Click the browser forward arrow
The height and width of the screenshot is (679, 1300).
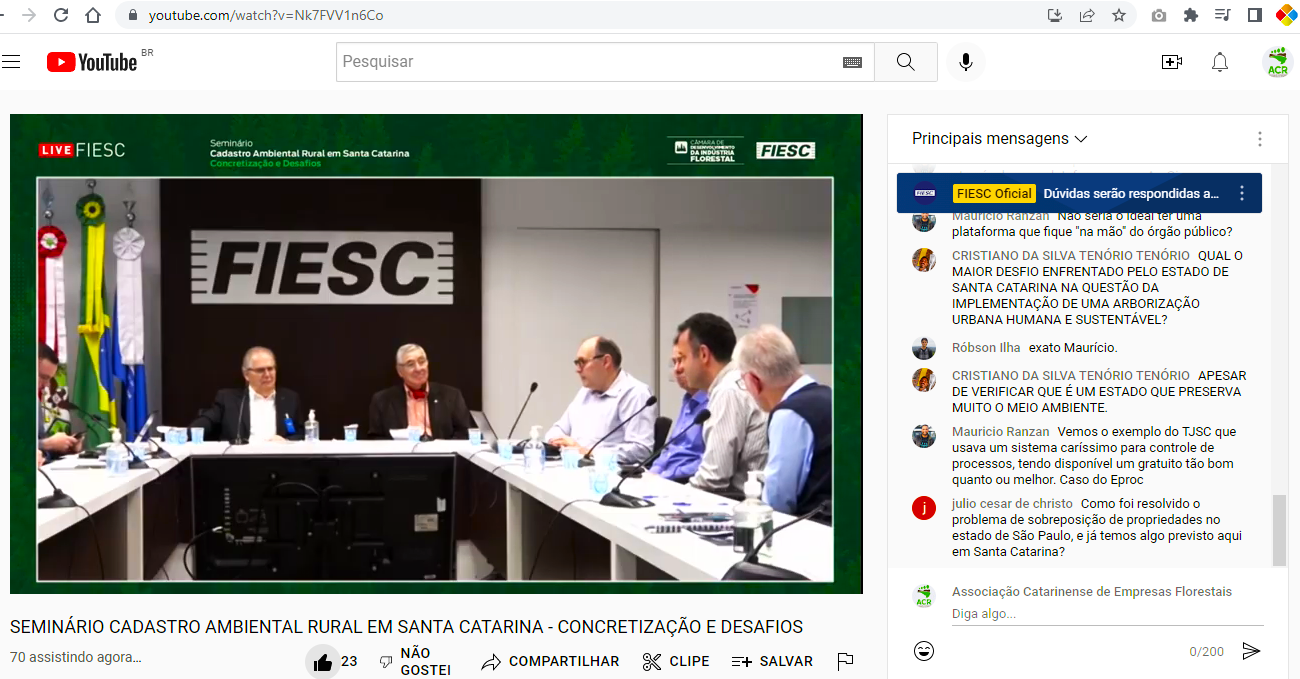tap(28, 15)
